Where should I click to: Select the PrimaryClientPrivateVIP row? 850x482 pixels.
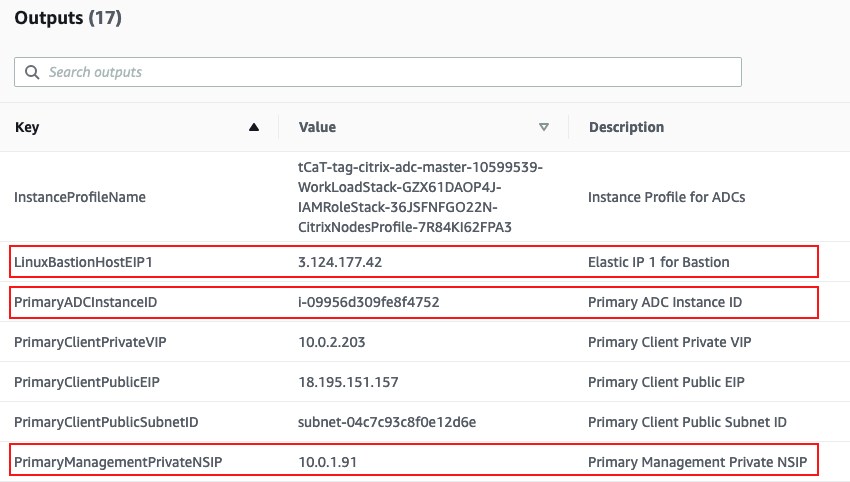click(425, 342)
